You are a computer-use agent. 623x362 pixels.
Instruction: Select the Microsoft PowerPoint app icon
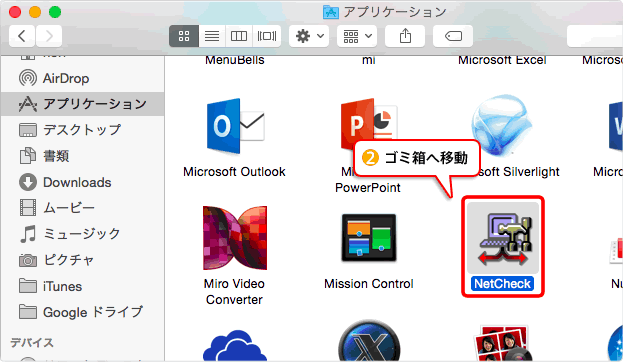point(369,125)
